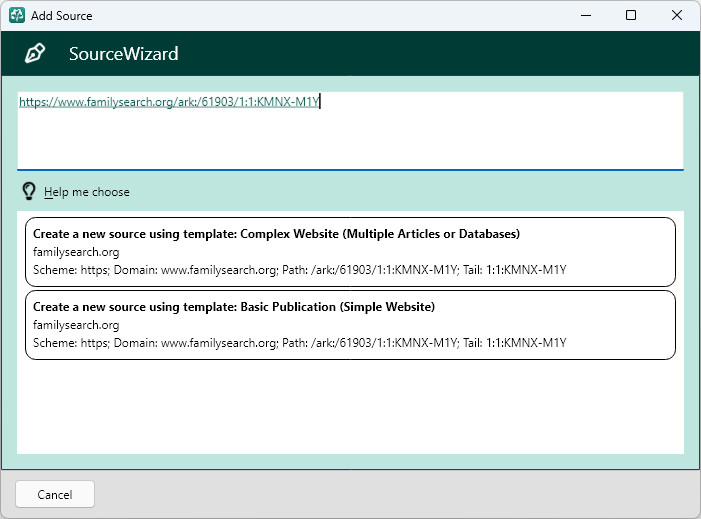Click familysearch.org under Complex Website option

(76, 252)
